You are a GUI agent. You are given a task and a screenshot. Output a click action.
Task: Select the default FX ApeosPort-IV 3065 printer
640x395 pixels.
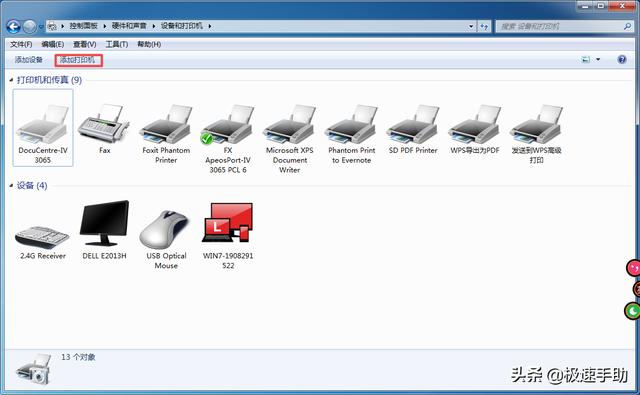(228, 124)
